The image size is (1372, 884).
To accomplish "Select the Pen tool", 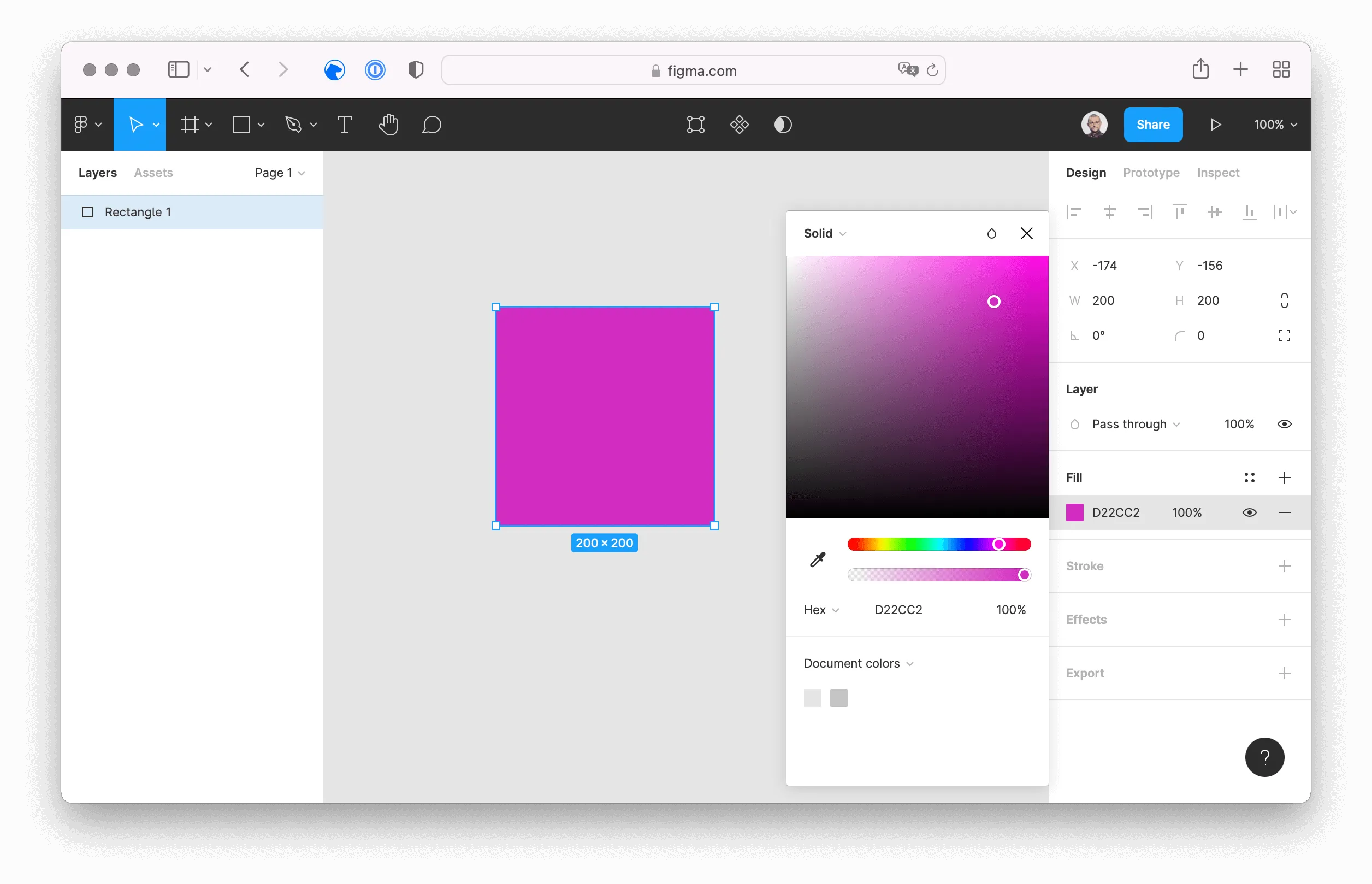I will point(294,125).
